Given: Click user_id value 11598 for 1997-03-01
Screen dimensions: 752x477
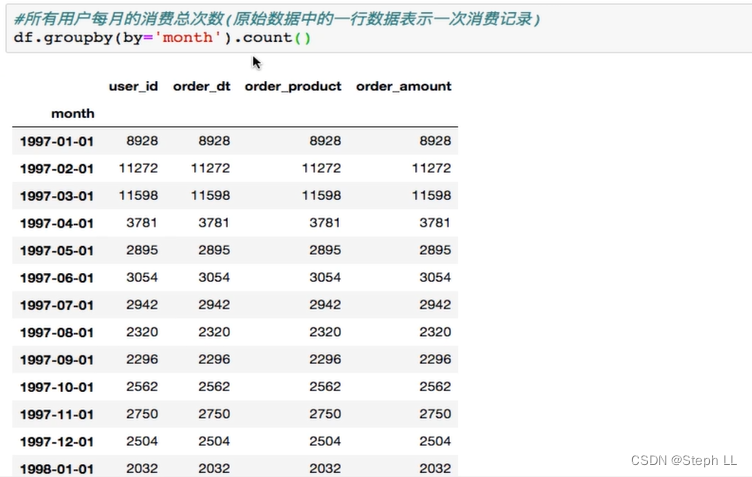Looking at the screenshot, I should (x=138, y=196).
